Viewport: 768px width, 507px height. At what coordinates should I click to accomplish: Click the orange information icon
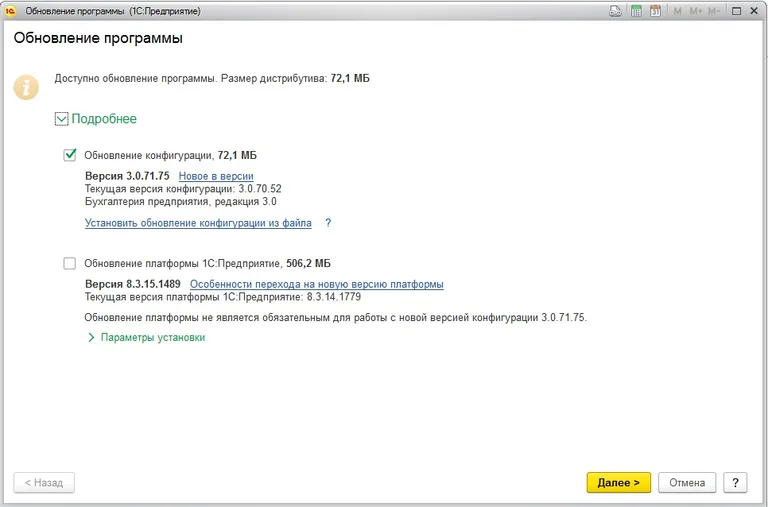click(x=26, y=85)
